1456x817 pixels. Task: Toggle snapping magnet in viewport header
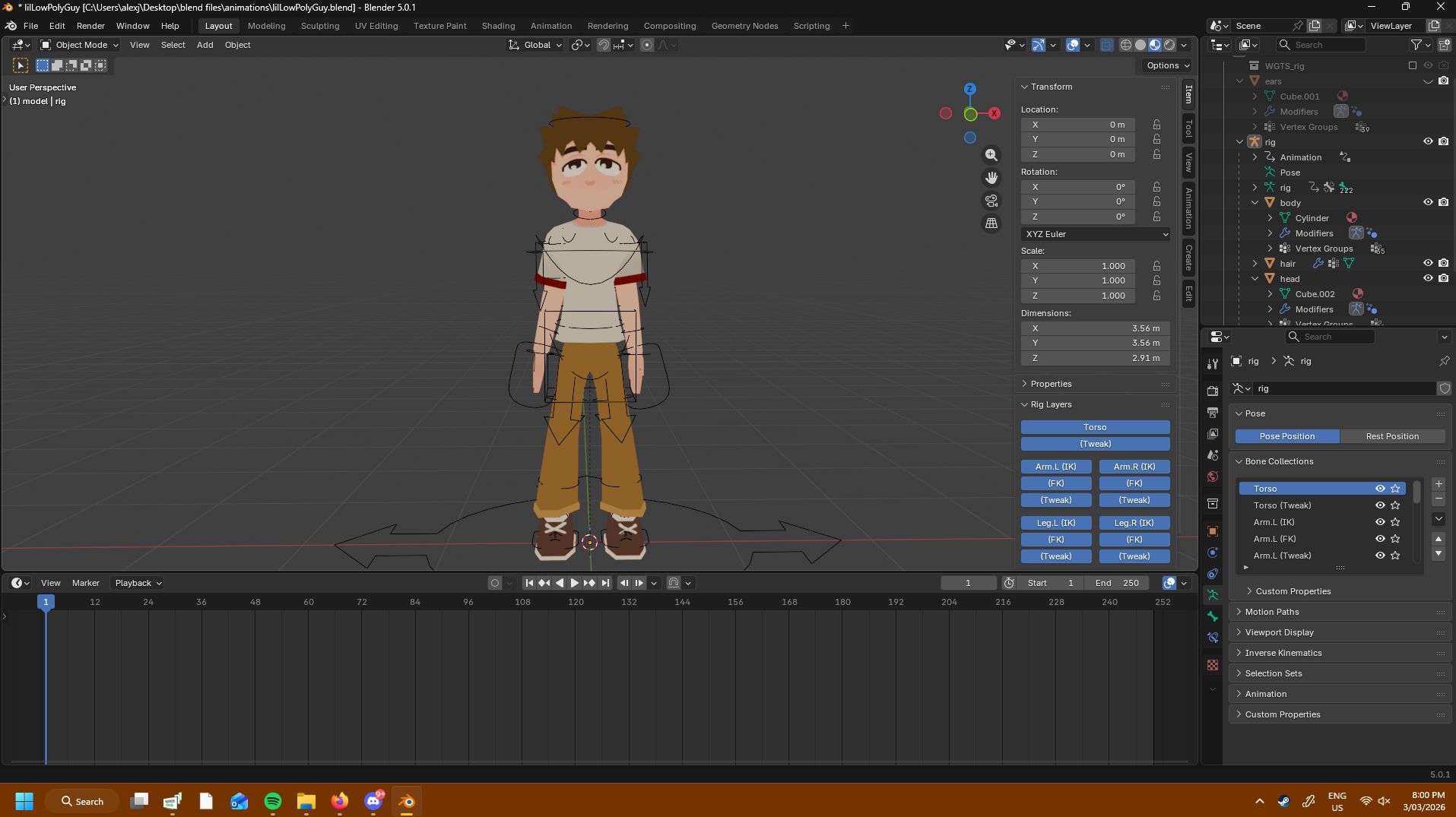[x=604, y=45]
